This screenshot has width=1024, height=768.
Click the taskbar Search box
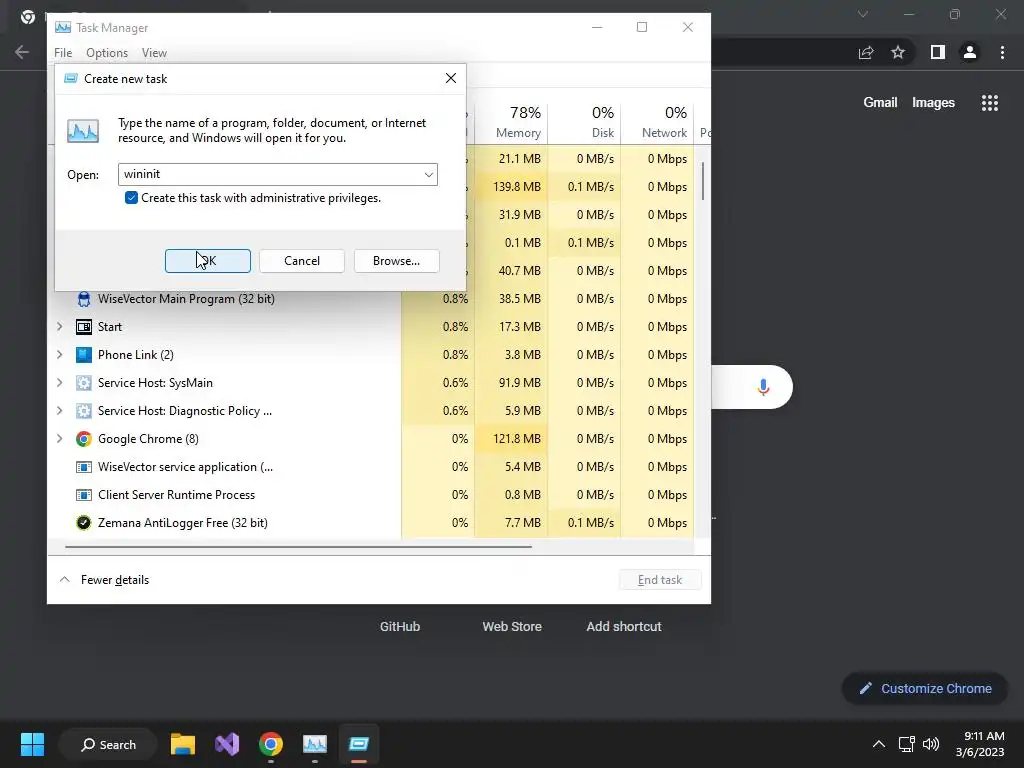[108, 744]
